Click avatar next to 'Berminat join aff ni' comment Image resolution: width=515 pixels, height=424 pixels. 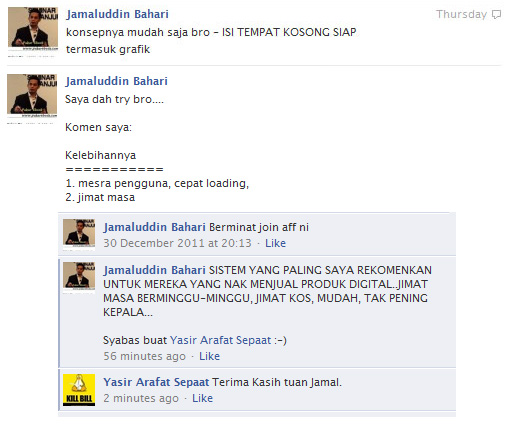tap(79, 233)
